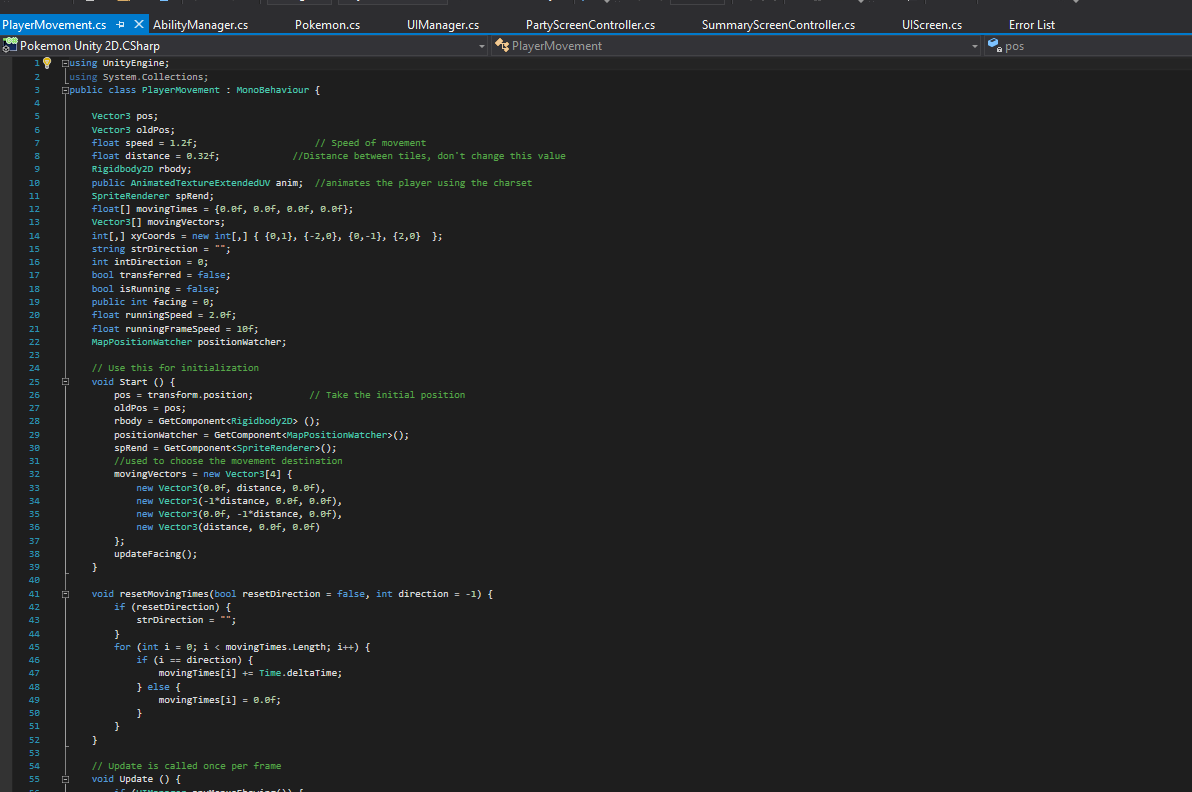Open the Error List tab
Image resolution: width=1192 pixels, height=792 pixels.
click(x=1031, y=24)
